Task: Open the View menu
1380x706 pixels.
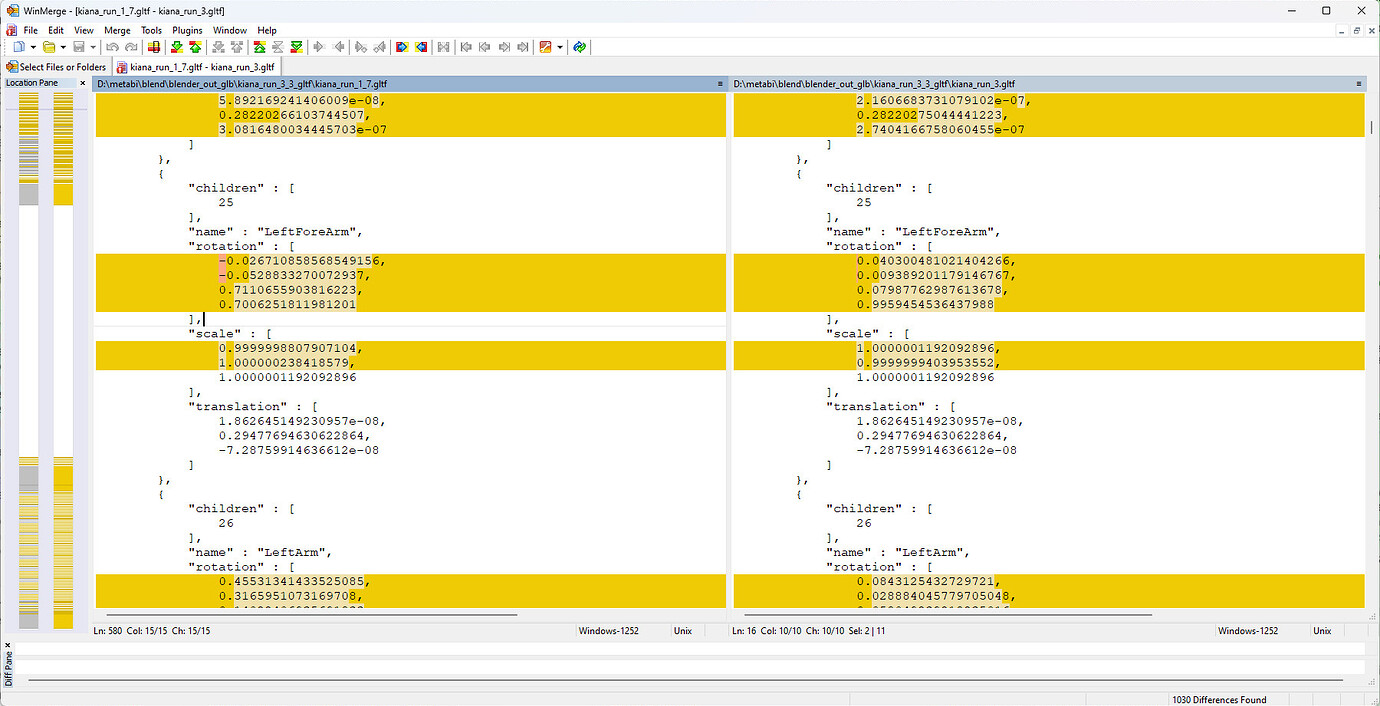Action: 84,30
